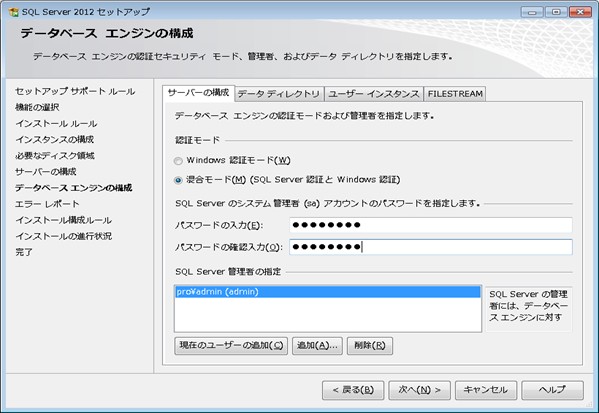This screenshot has width=599, height=413.
Task: Click the 追加(A)... button
Action: click(x=317, y=346)
